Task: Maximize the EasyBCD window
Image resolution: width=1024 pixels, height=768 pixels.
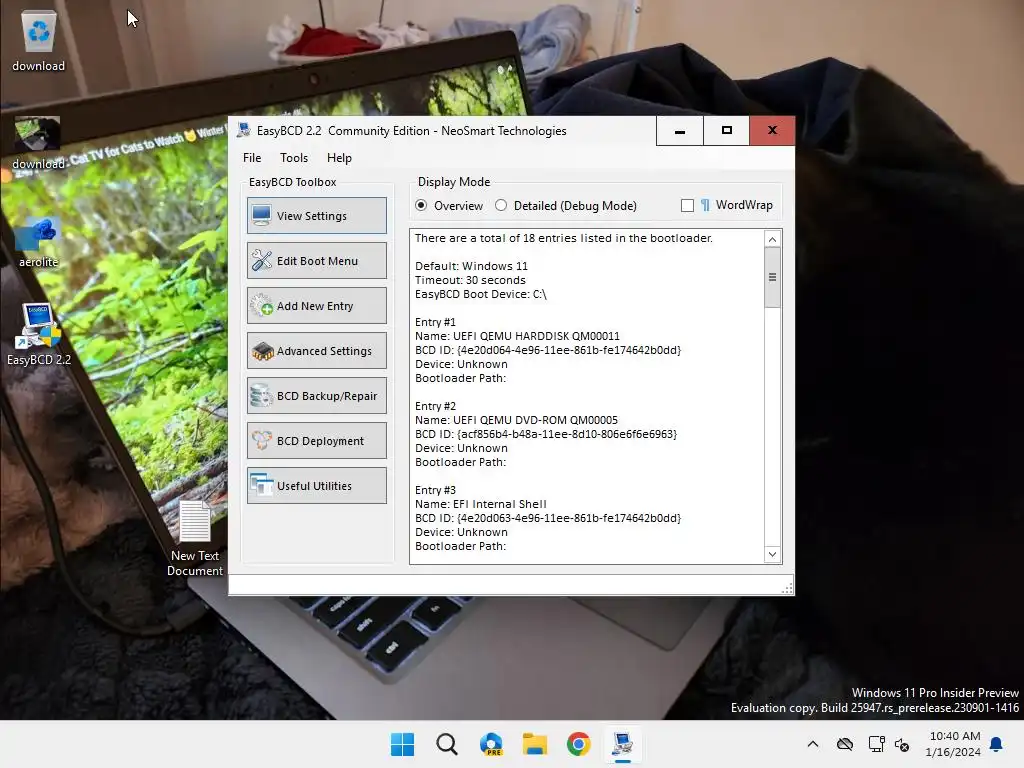Action: tap(726, 131)
